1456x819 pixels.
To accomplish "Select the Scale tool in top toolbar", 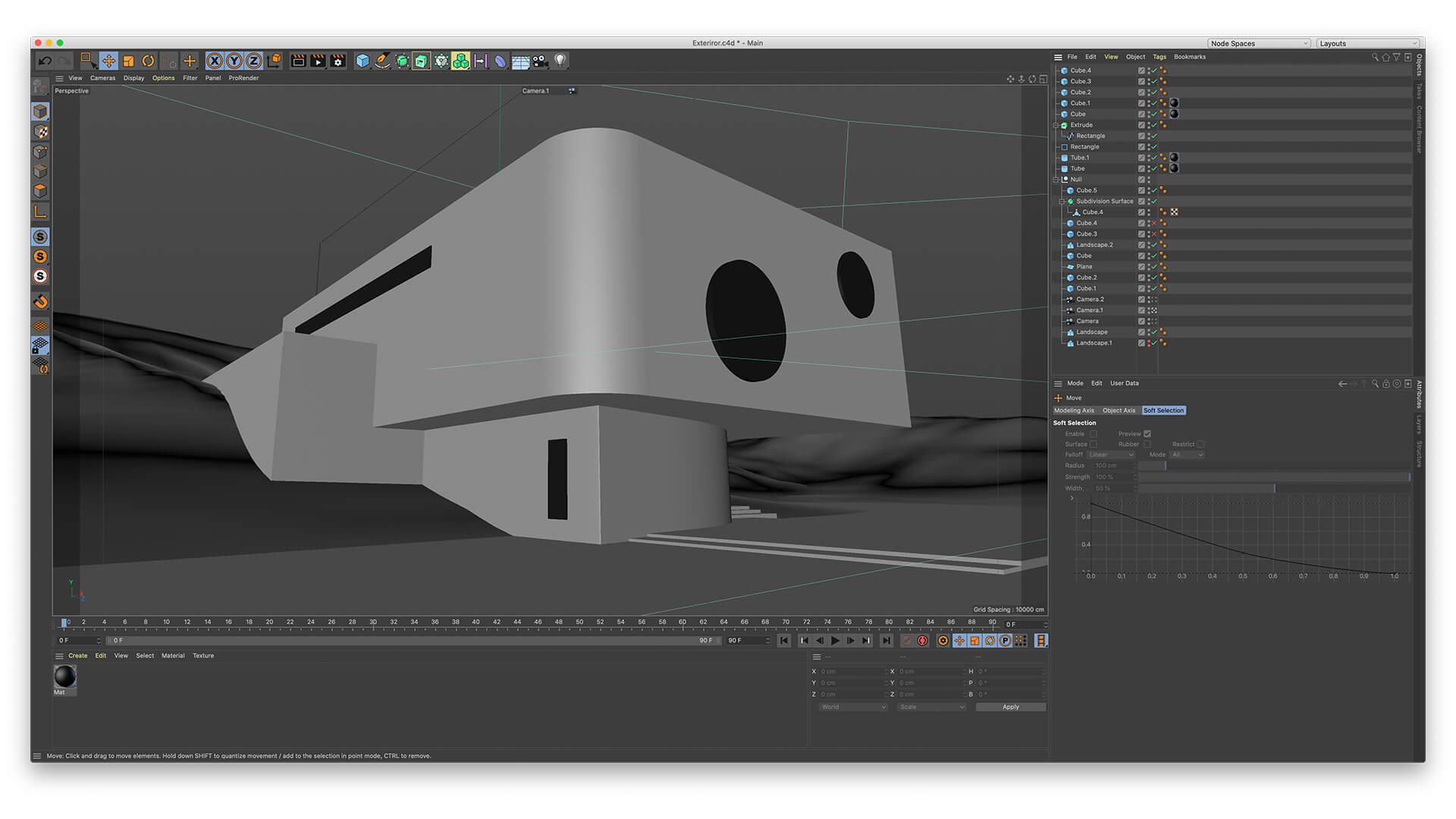I will (128, 61).
